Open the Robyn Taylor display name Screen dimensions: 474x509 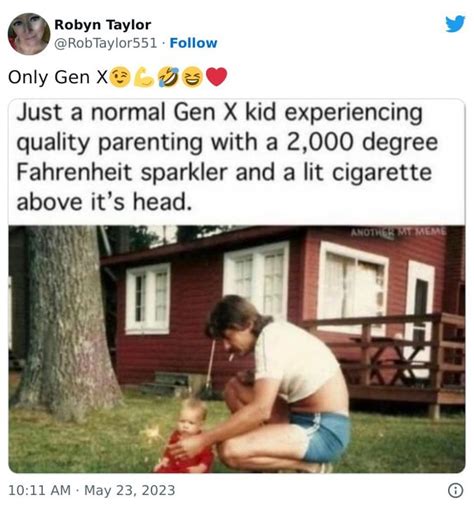tap(103, 25)
